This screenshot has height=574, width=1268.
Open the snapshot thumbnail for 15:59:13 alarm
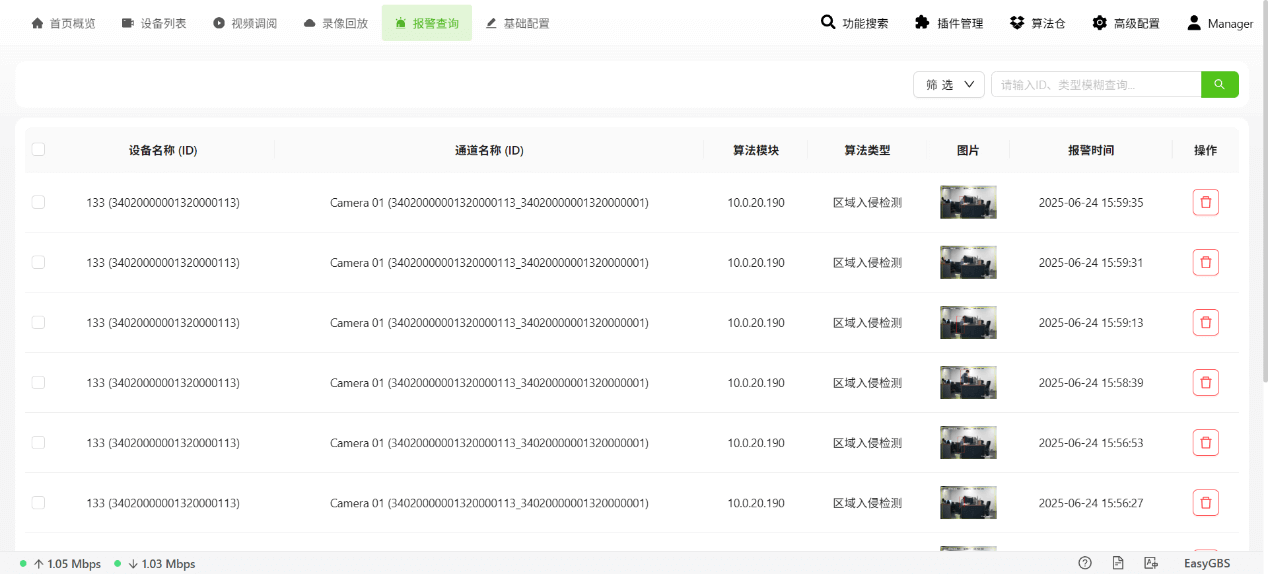coord(968,322)
